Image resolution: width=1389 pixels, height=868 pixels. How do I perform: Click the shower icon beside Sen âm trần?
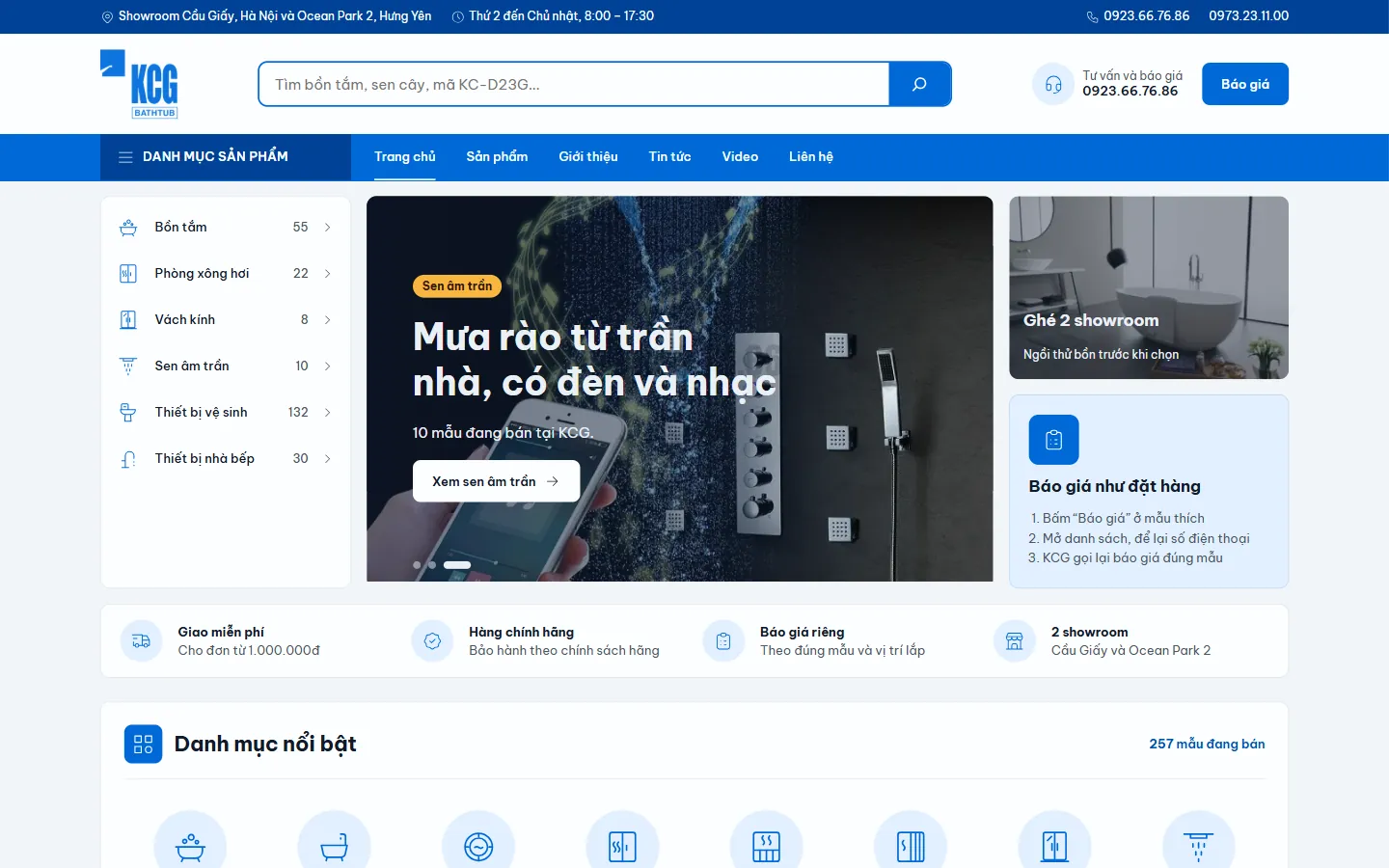point(128,366)
